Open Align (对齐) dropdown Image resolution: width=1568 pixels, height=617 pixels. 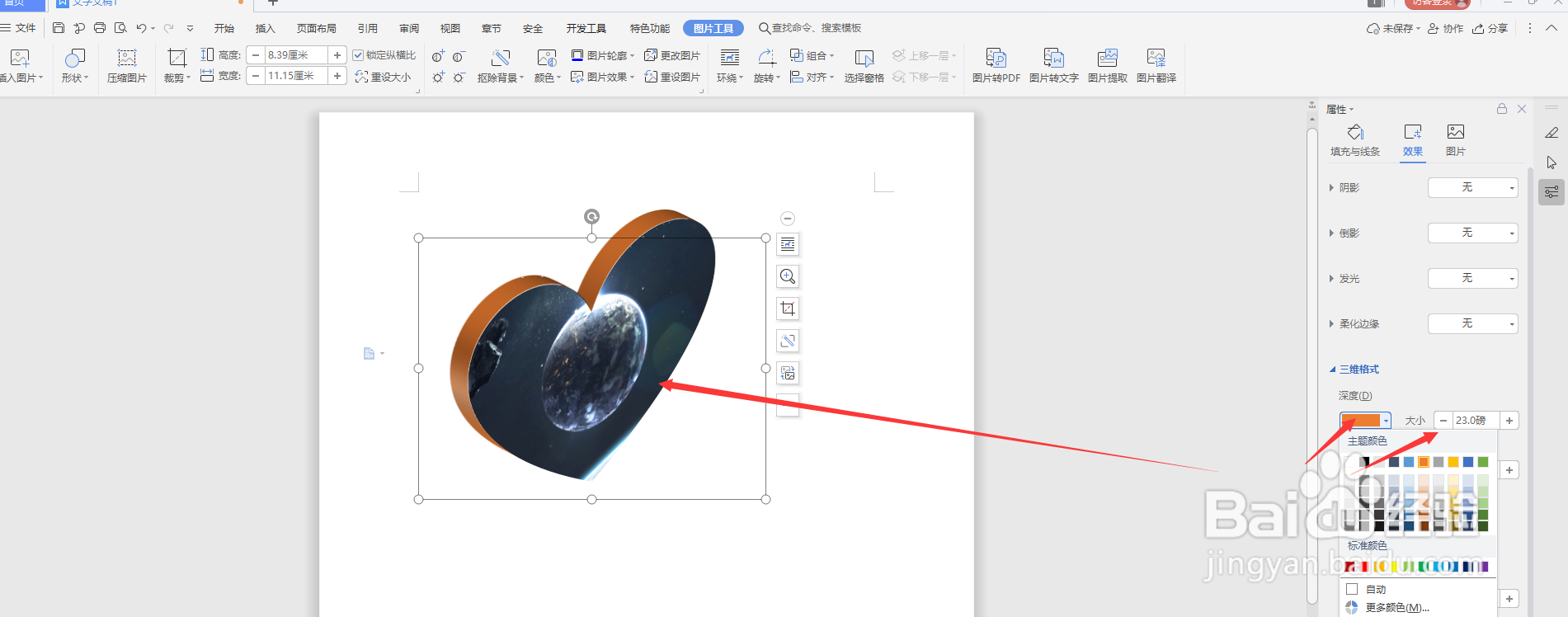pos(812,77)
